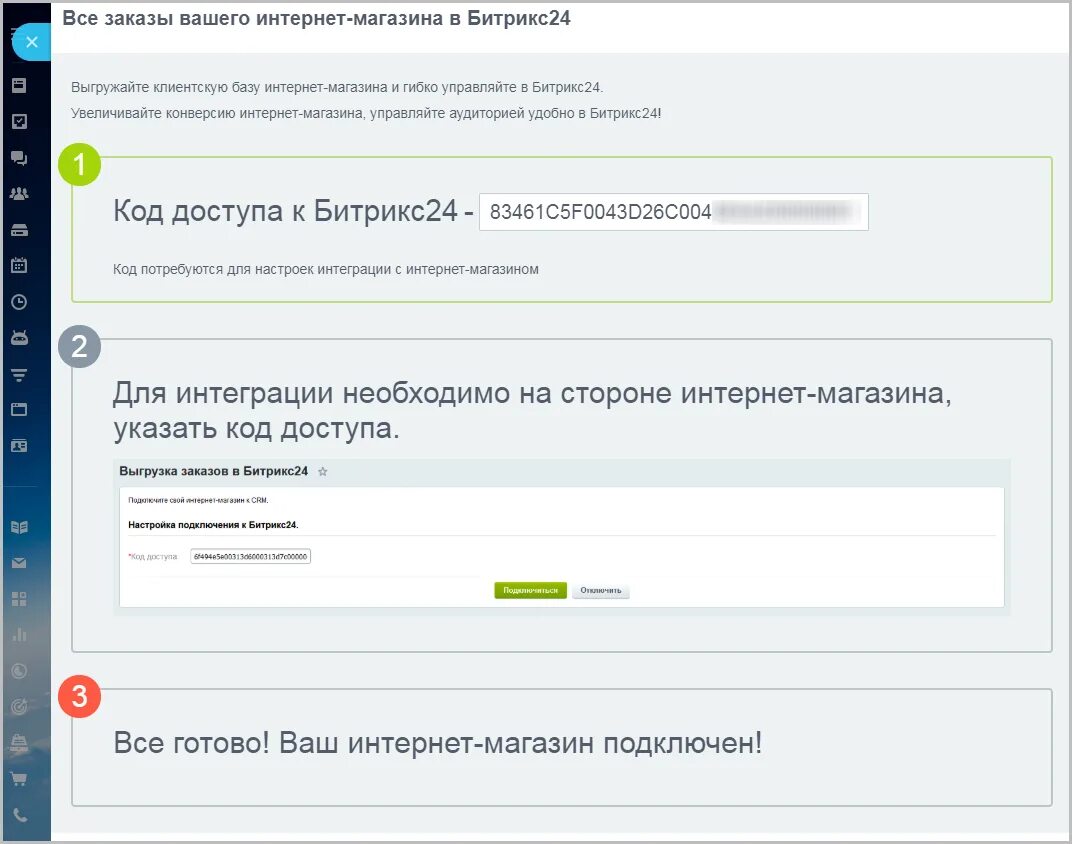The width and height of the screenshot is (1072, 844).
Task: Open the contact card sidebar icon
Action: point(19,446)
